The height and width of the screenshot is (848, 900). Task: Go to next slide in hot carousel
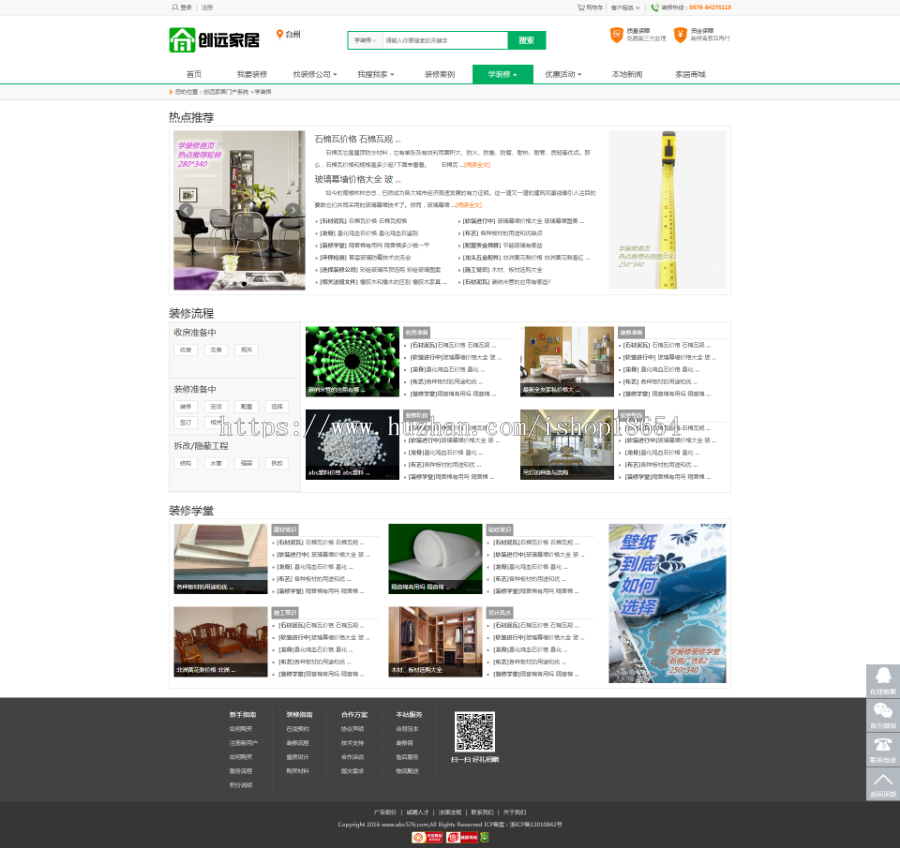293,210
